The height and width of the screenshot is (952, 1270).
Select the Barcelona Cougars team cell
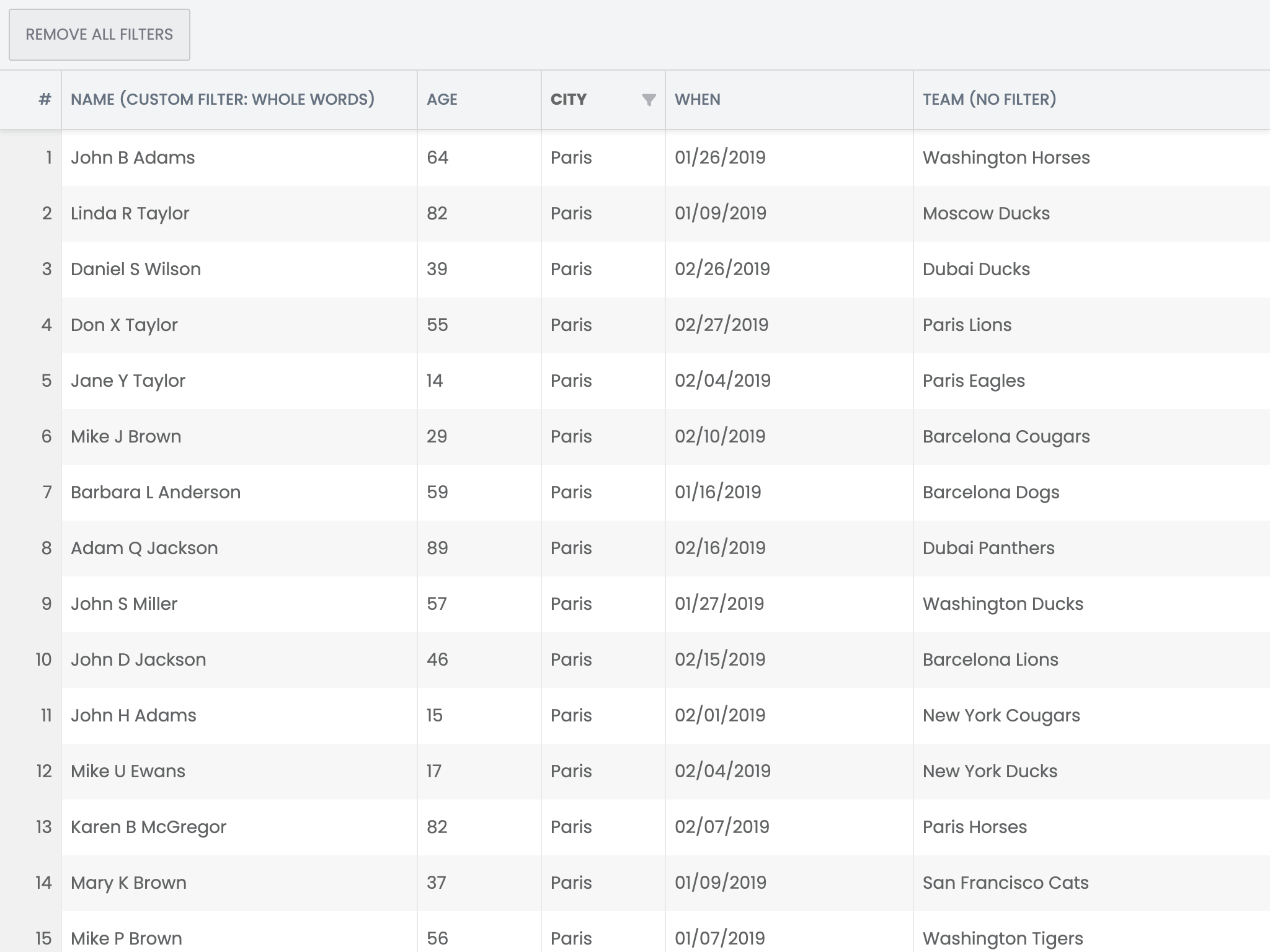click(1005, 436)
